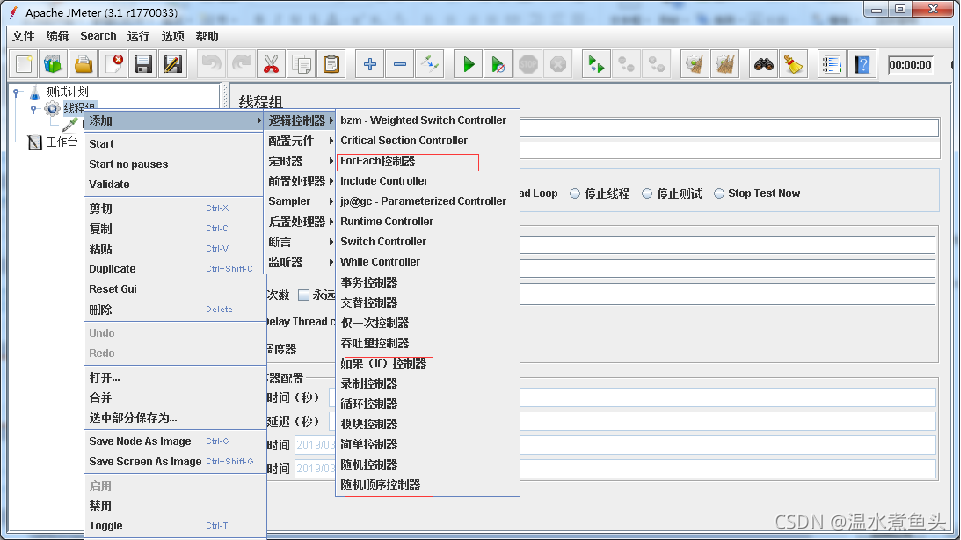Expand the 逻辑控制器 submenu
The image size is (961, 540).
coord(300,121)
